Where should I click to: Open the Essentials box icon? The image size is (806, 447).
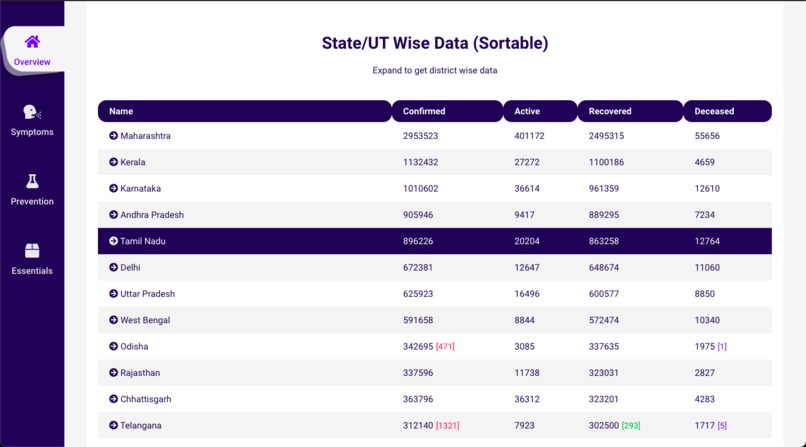(32, 251)
